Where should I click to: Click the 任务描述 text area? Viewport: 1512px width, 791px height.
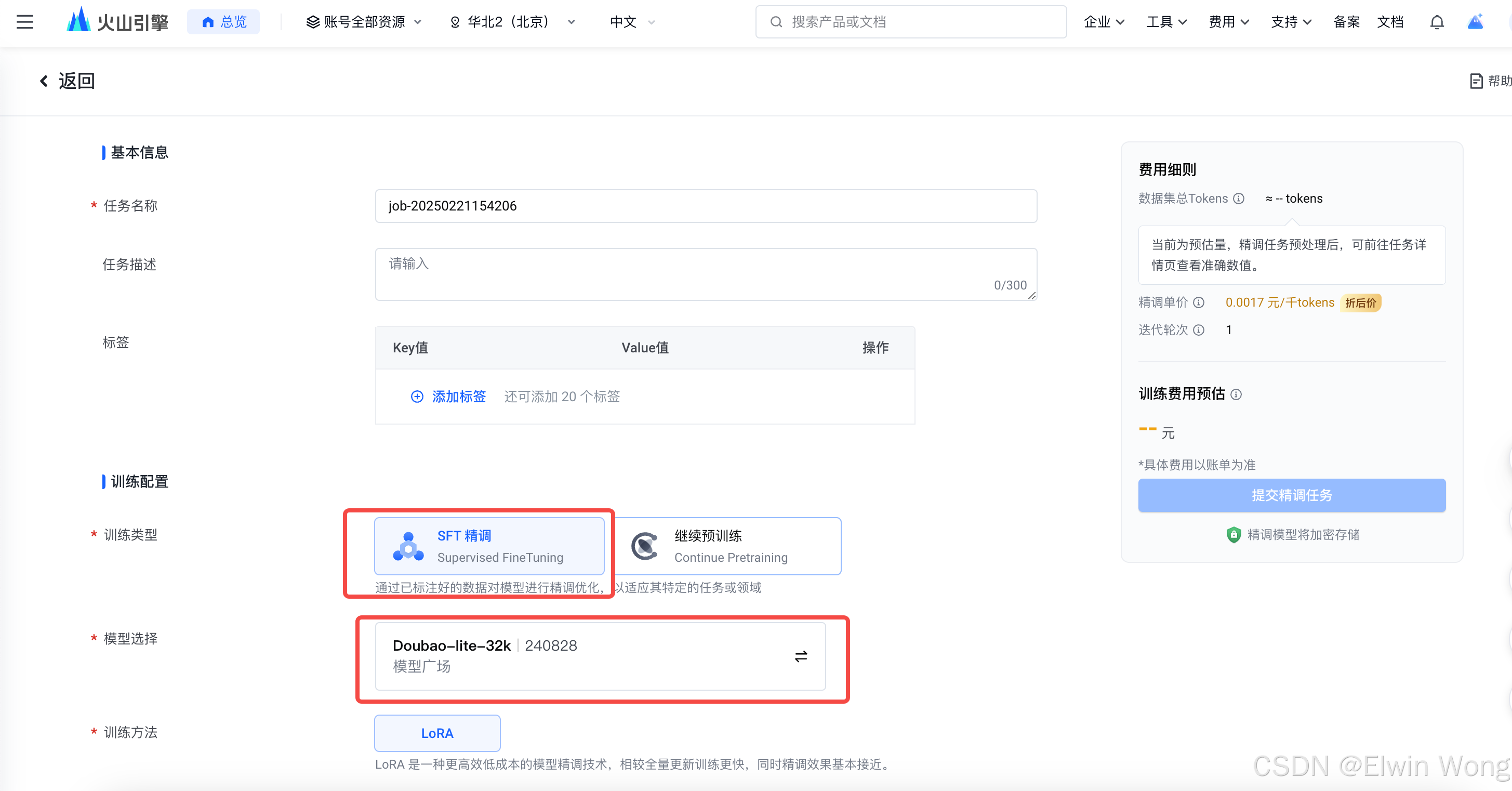click(706, 274)
